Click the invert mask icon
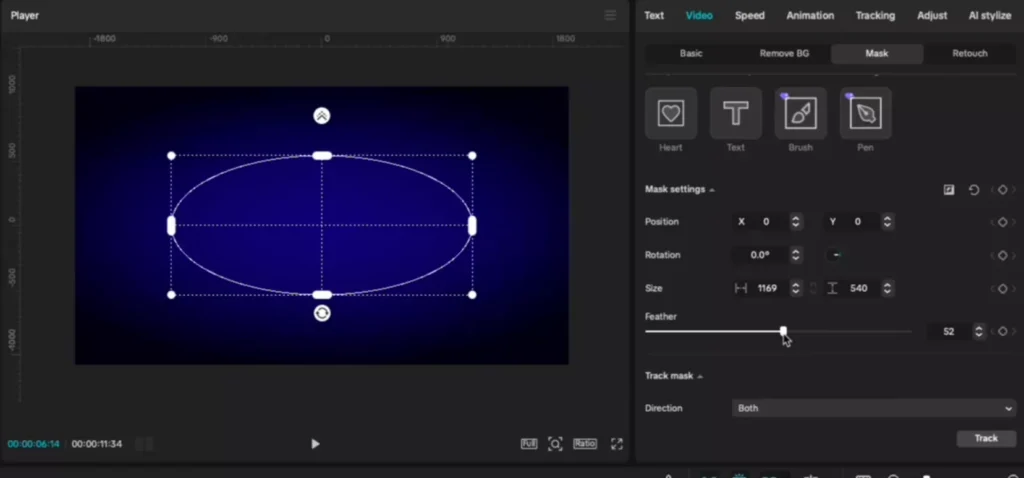 click(949, 190)
